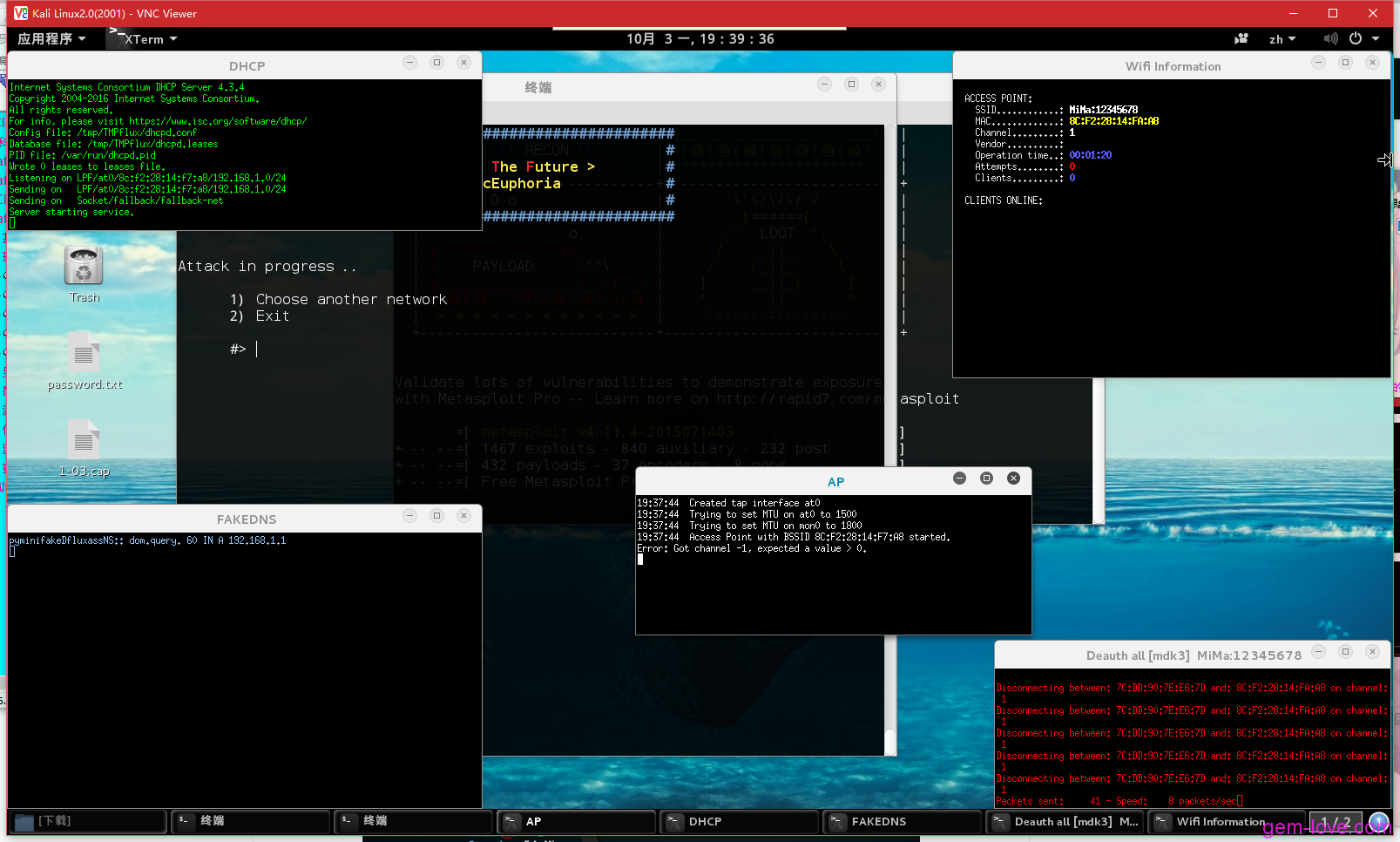This screenshot has width=1400, height=842.
Task: Click the 'Exit' option text
Action: [x=273, y=316]
